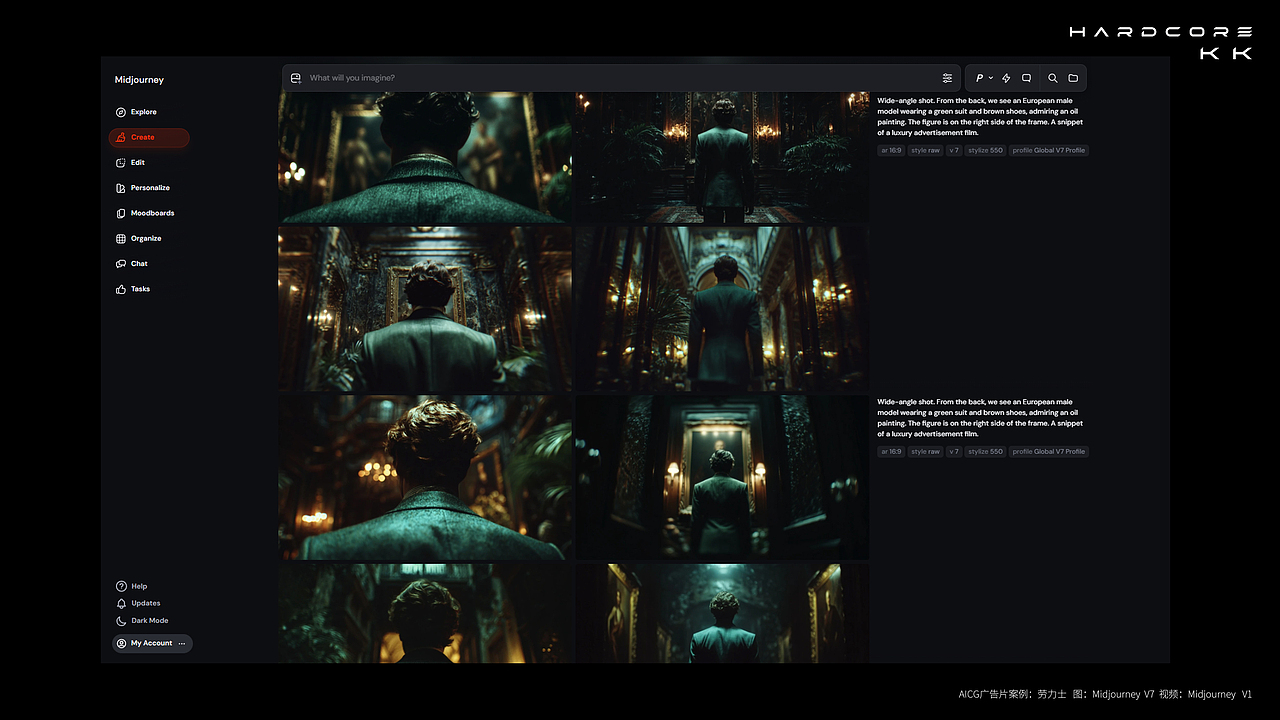Open the Moodboards icon in the sidebar

point(121,213)
